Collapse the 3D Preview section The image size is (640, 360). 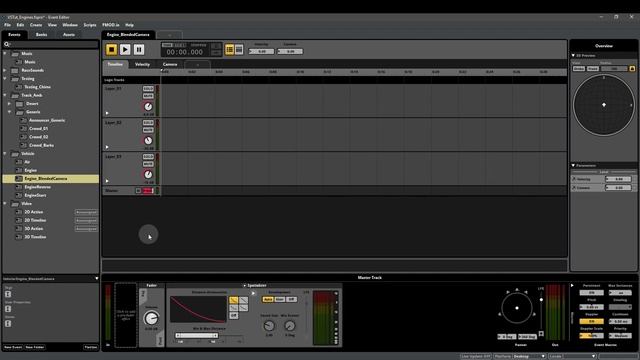point(573,56)
